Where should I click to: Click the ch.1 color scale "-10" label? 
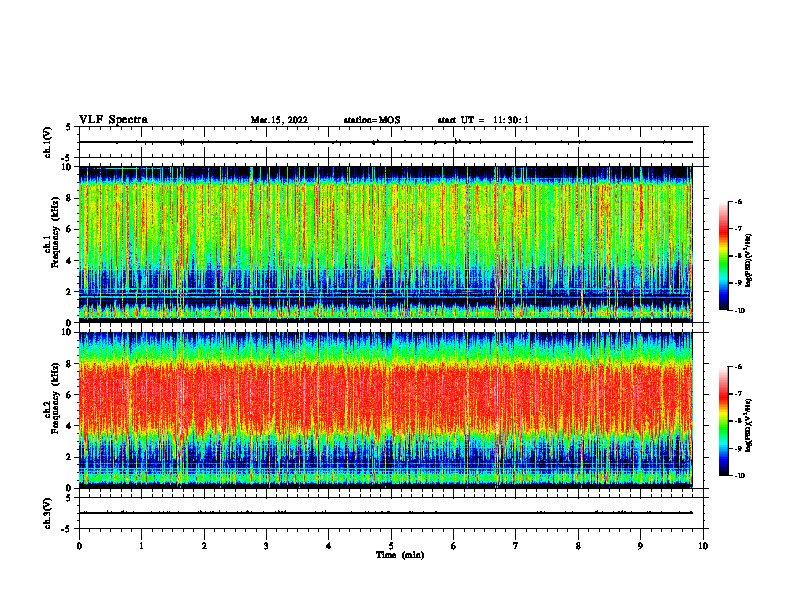[x=740, y=311]
